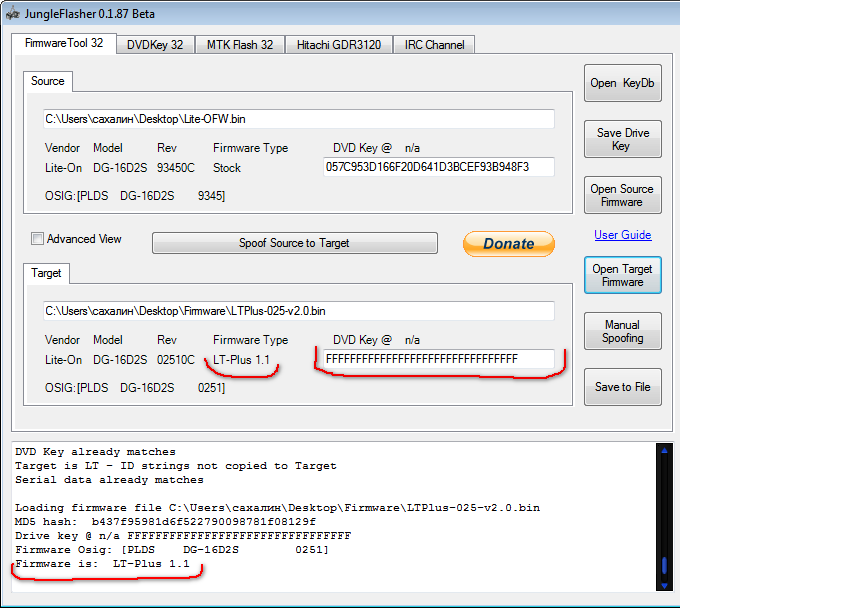Viewport: 856px width, 608px height.
Task: Click the Open KeyDb button
Action: [x=622, y=83]
